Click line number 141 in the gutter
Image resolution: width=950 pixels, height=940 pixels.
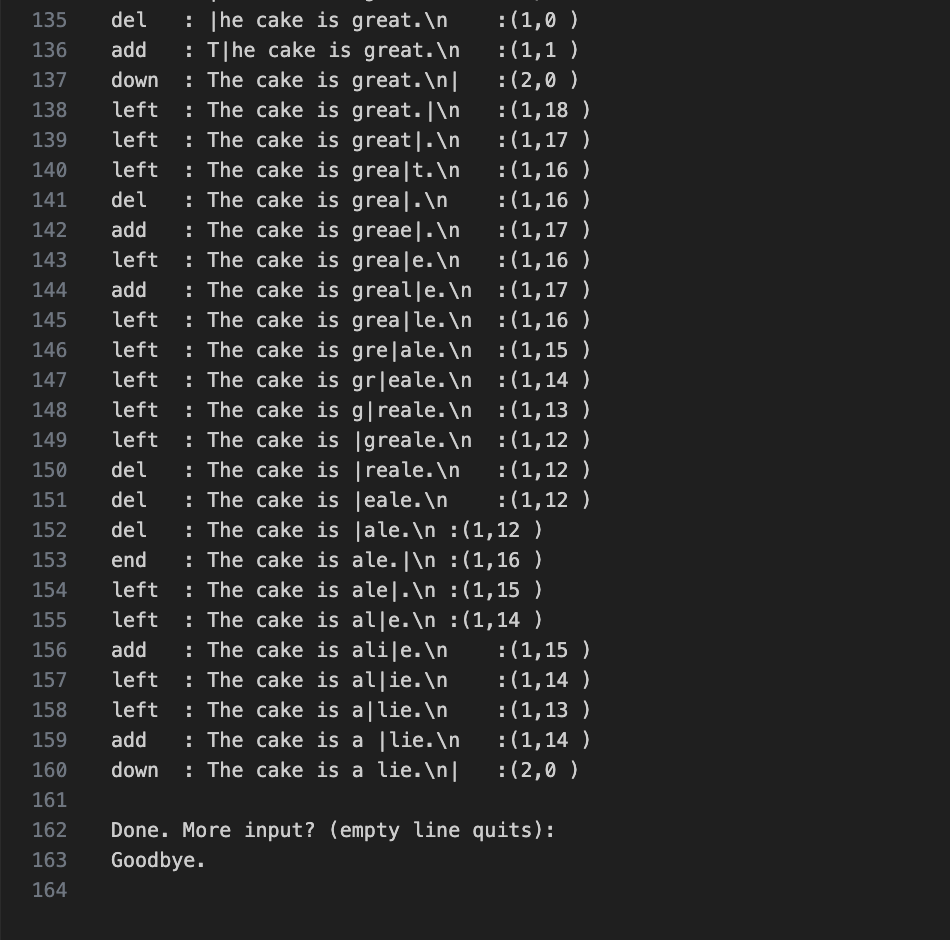[49, 200]
